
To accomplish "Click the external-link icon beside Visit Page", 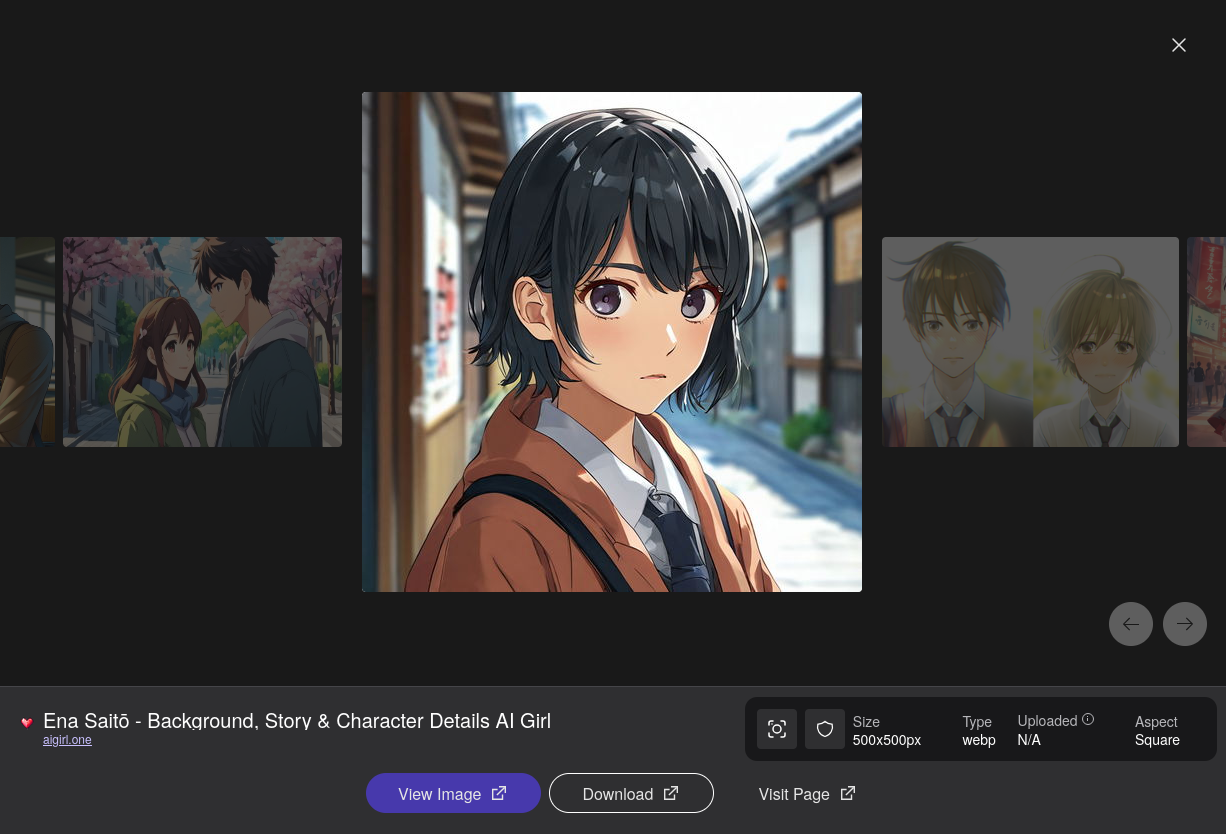I will tap(848, 793).
